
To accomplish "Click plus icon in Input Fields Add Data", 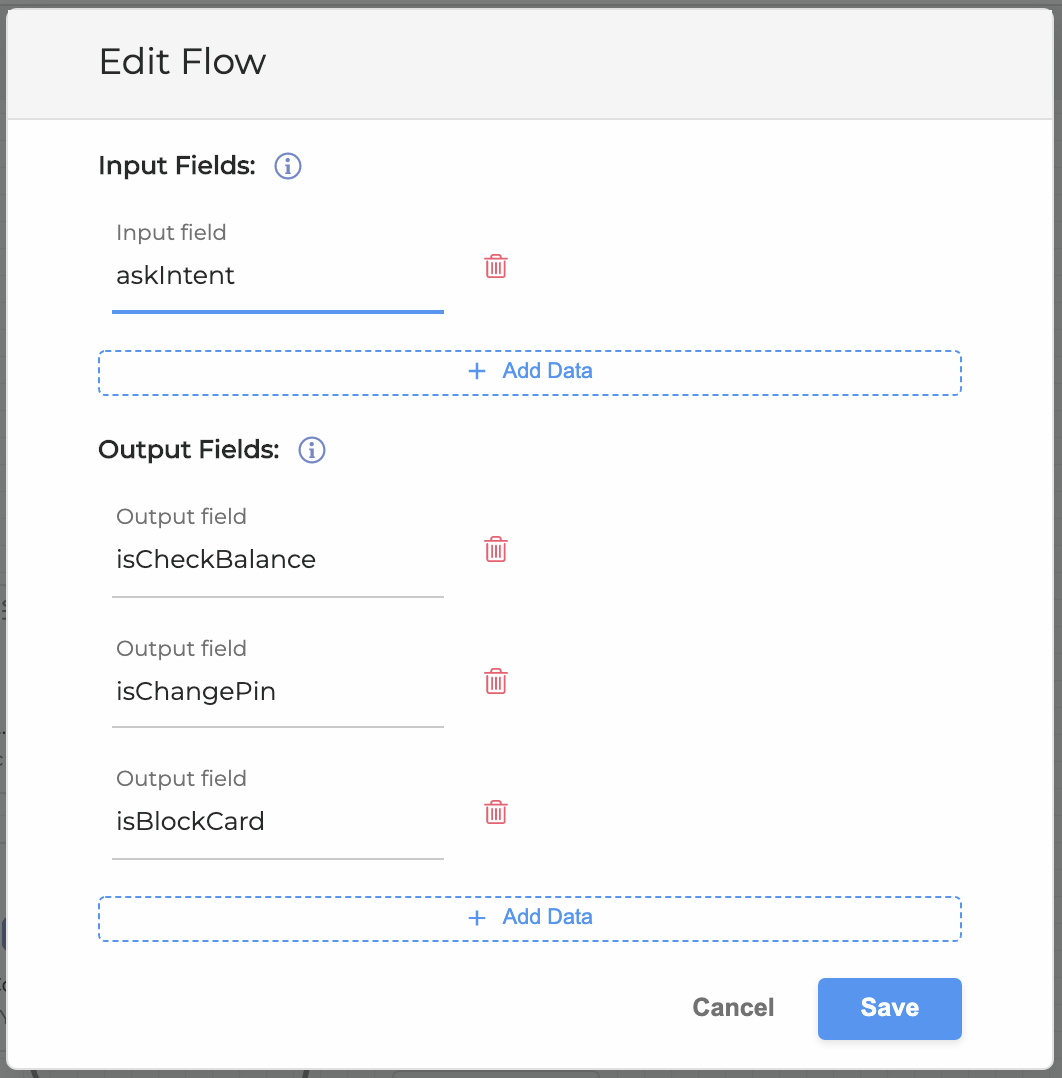I will pos(477,371).
